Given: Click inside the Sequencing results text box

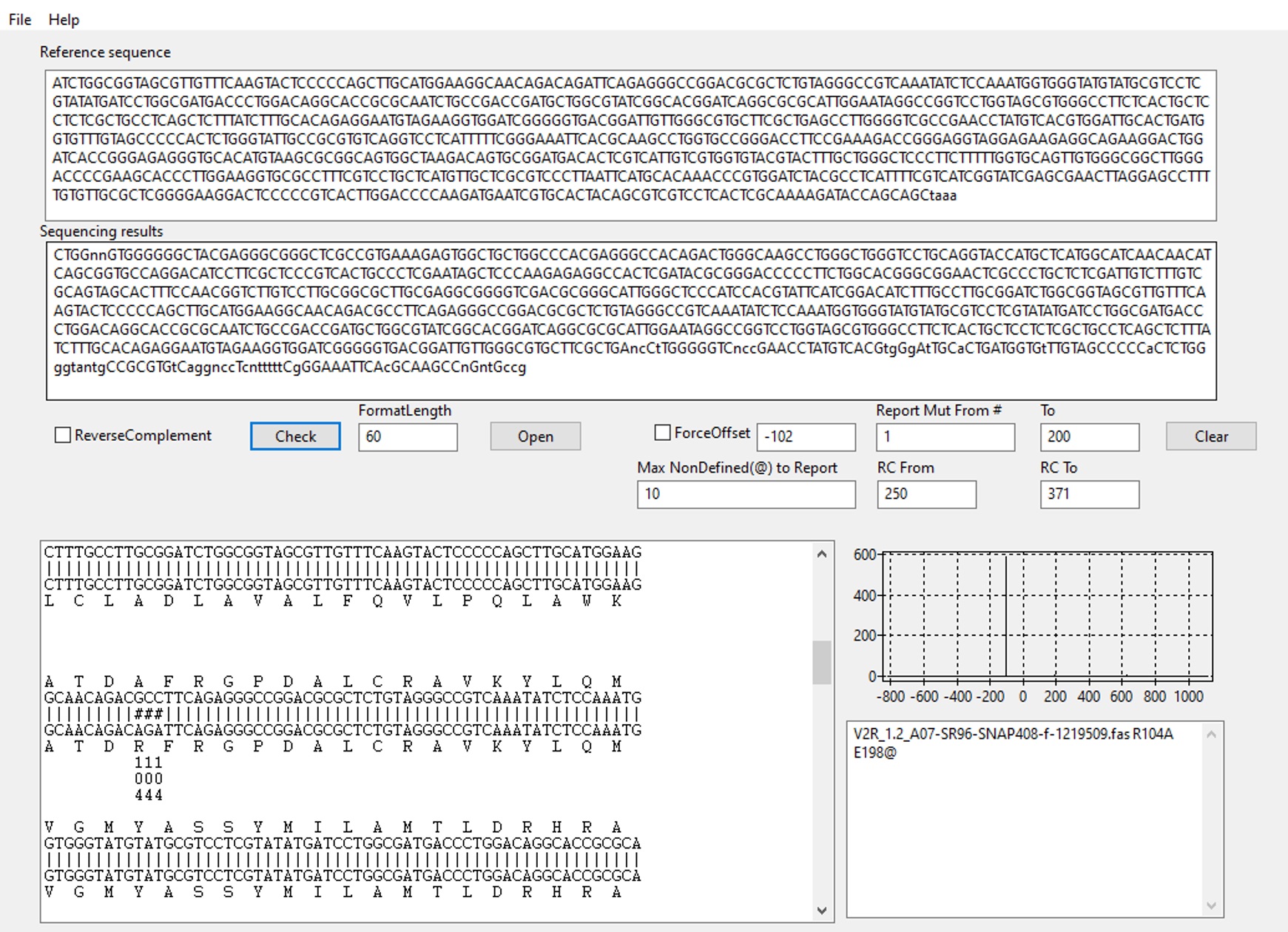Looking at the screenshot, I should pyautogui.click(x=631, y=321).
